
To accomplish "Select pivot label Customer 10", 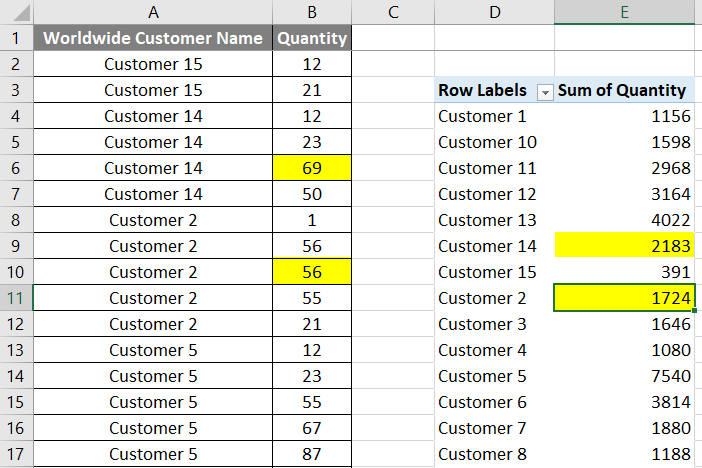I will pos(494,142).
